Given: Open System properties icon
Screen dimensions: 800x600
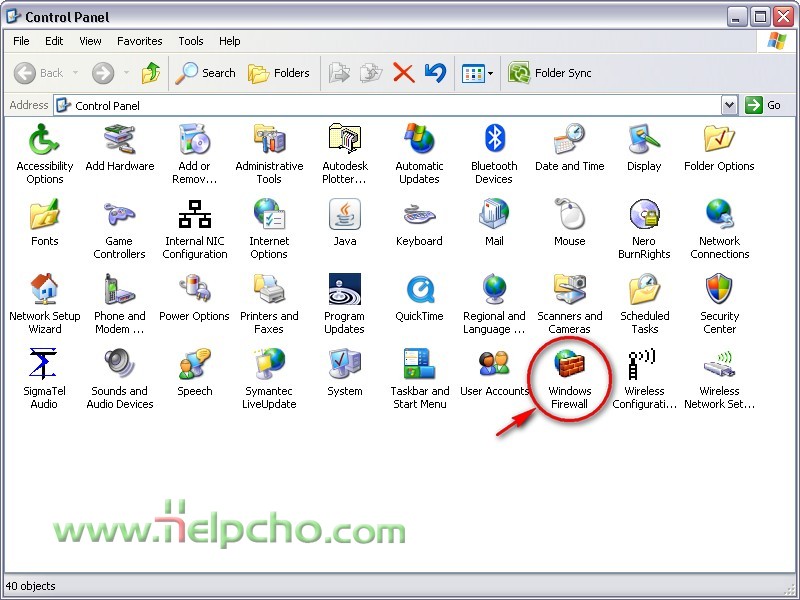Looking at the screenshot, I should coord(344,373).
